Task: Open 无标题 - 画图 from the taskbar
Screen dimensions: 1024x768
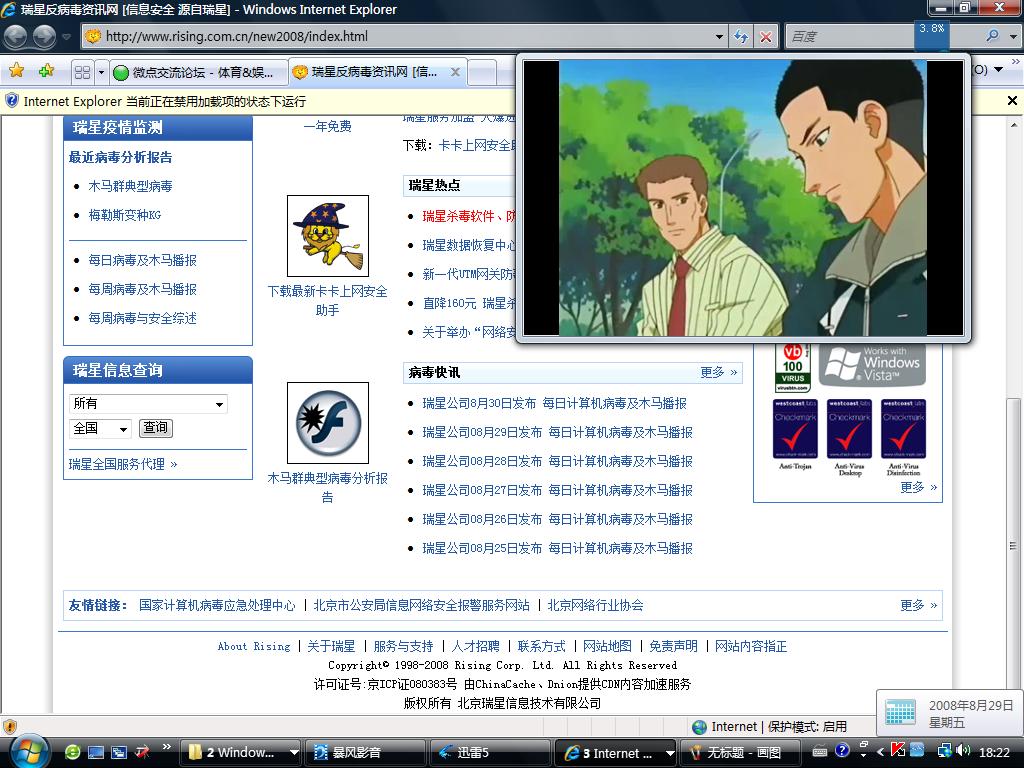Action: click(741, 752)
